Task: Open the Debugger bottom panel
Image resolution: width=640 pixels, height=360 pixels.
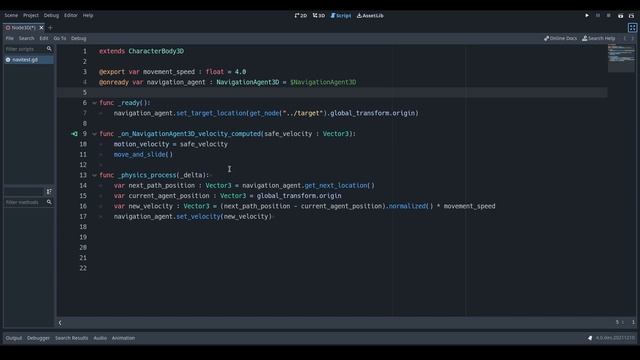Action: point(38,338)
